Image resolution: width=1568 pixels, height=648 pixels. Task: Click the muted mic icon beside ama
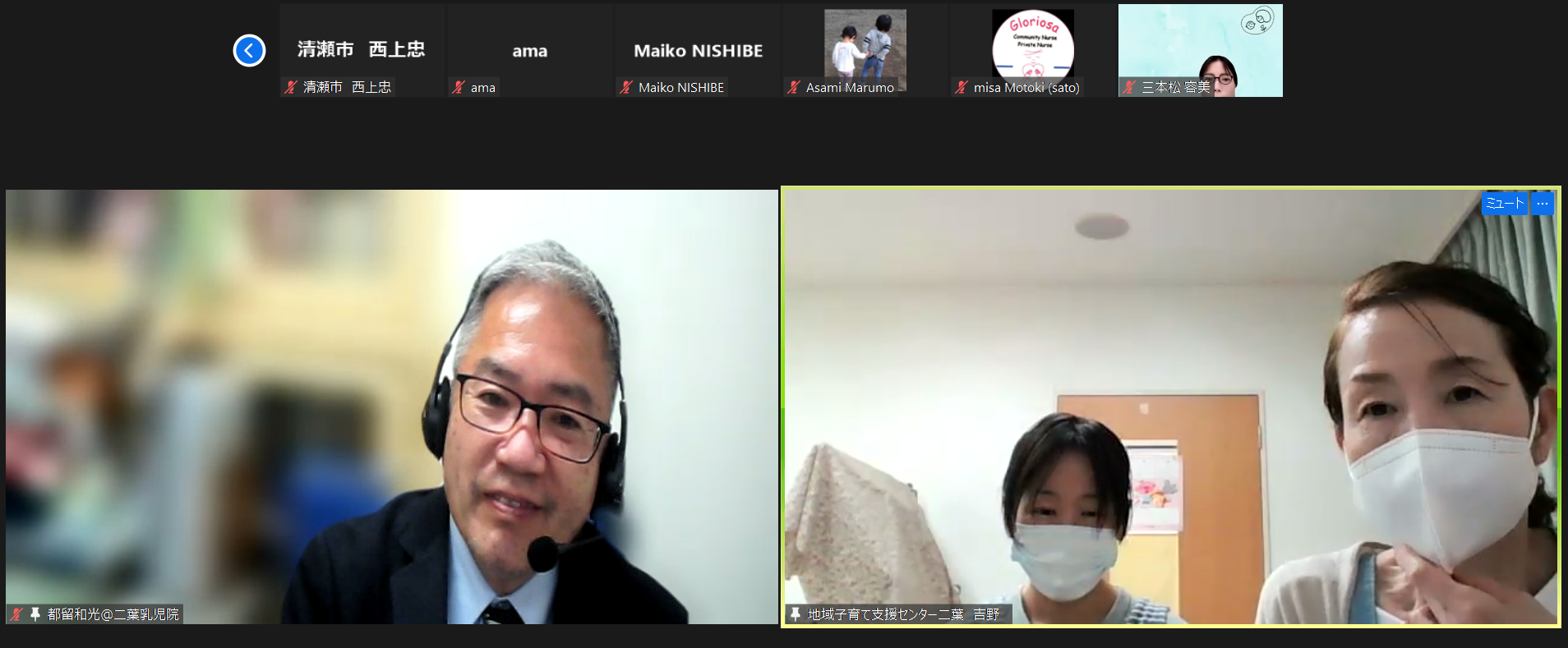tap(459, 87)
